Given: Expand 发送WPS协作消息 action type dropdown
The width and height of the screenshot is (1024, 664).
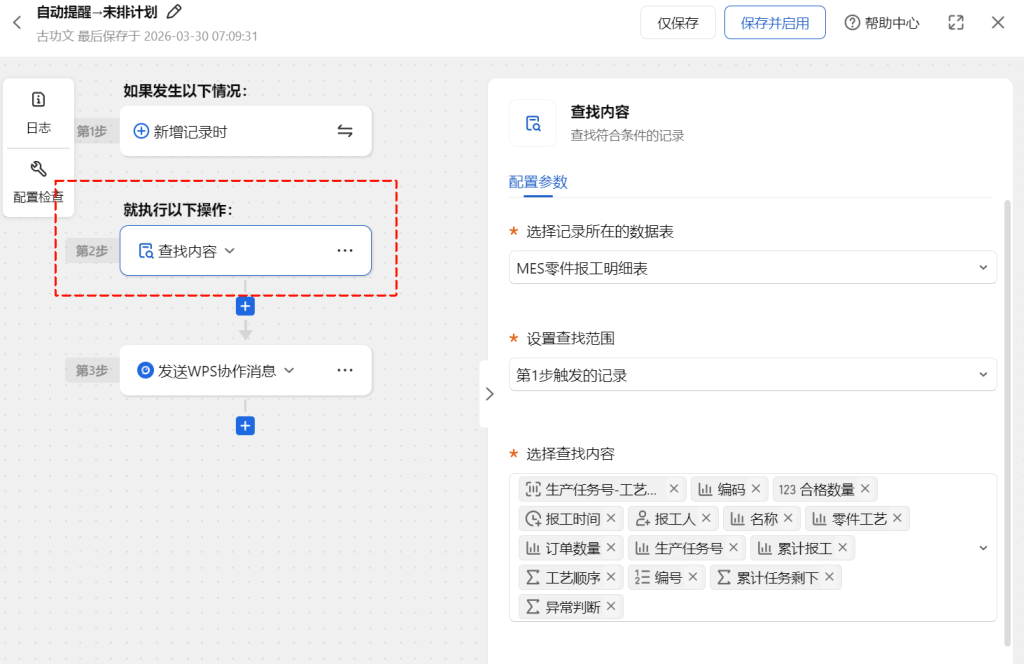Looking at the screenshot, I should click(289, 371).
